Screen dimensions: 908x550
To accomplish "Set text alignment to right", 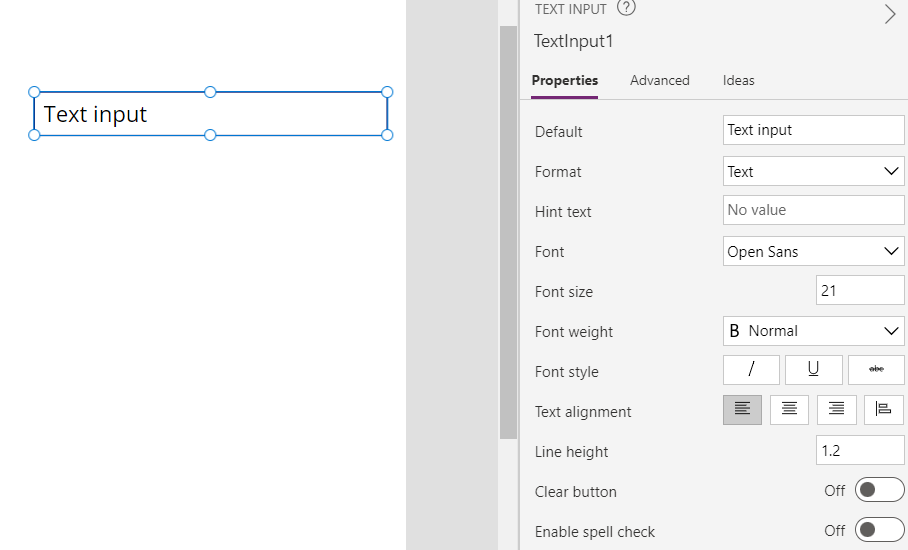I will point(836,410).
